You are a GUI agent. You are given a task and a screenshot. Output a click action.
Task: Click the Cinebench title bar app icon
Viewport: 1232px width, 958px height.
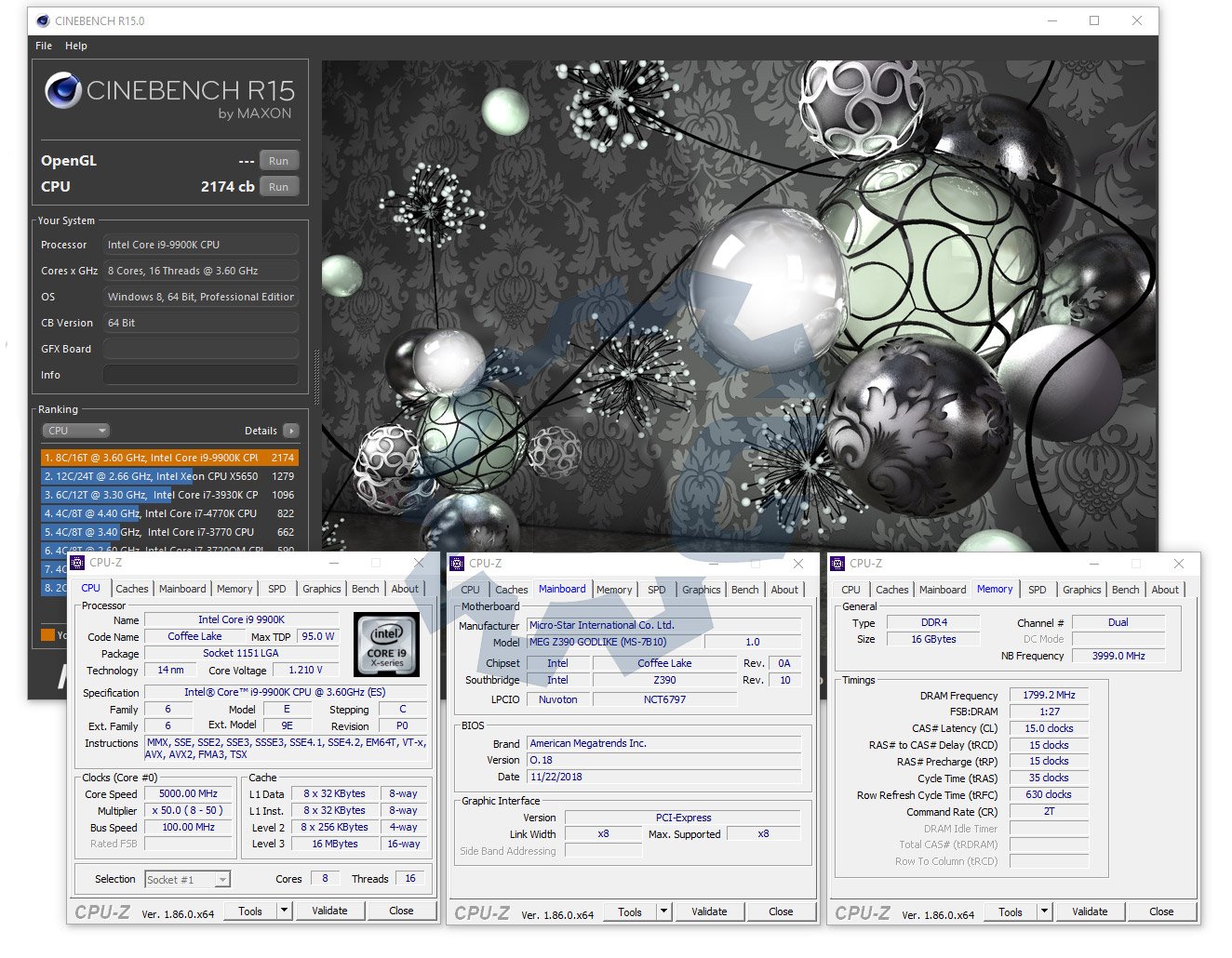pos(43,20)
